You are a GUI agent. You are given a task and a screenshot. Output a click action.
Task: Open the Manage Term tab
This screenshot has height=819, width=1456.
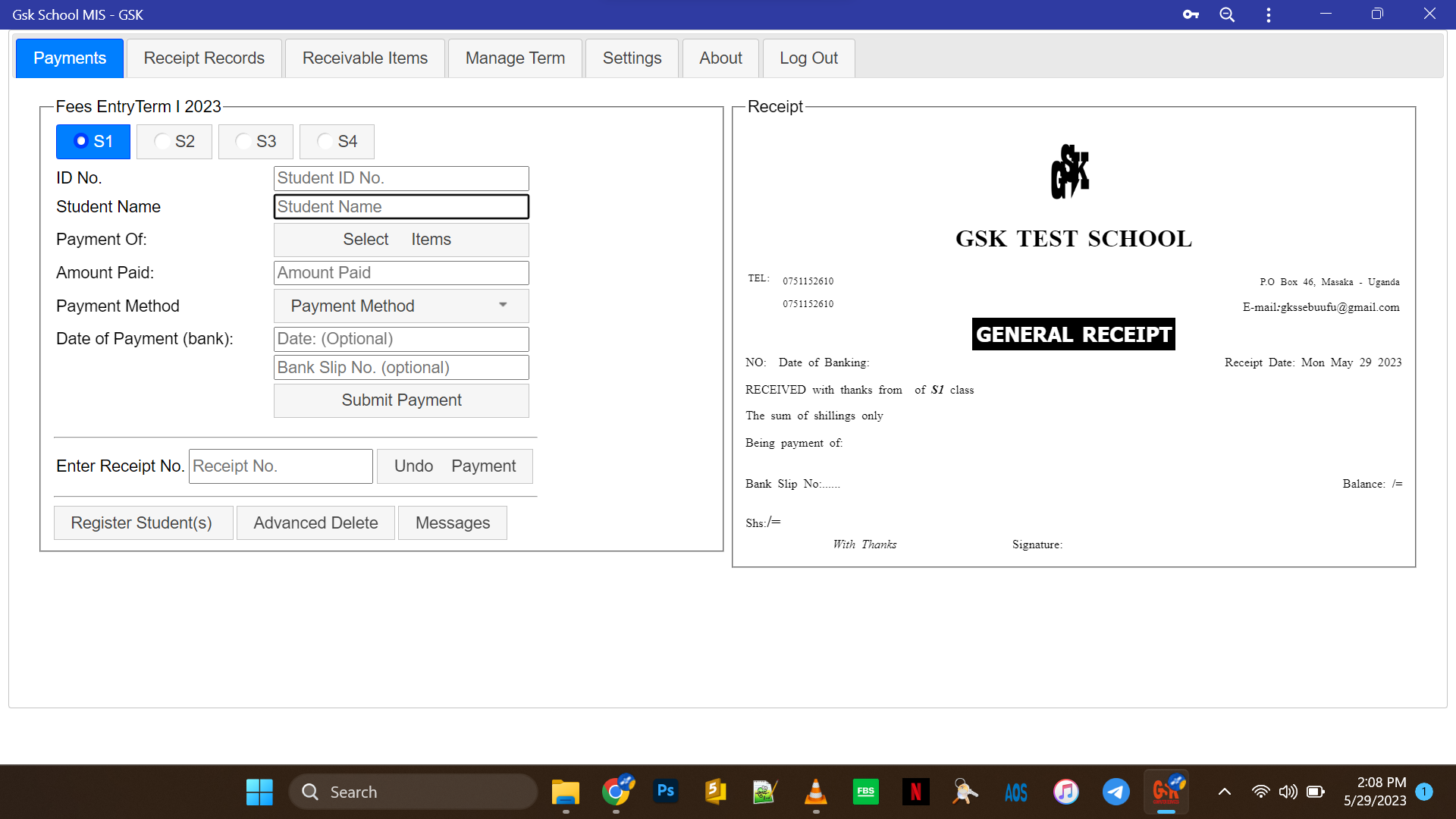(x=515, y=58)
